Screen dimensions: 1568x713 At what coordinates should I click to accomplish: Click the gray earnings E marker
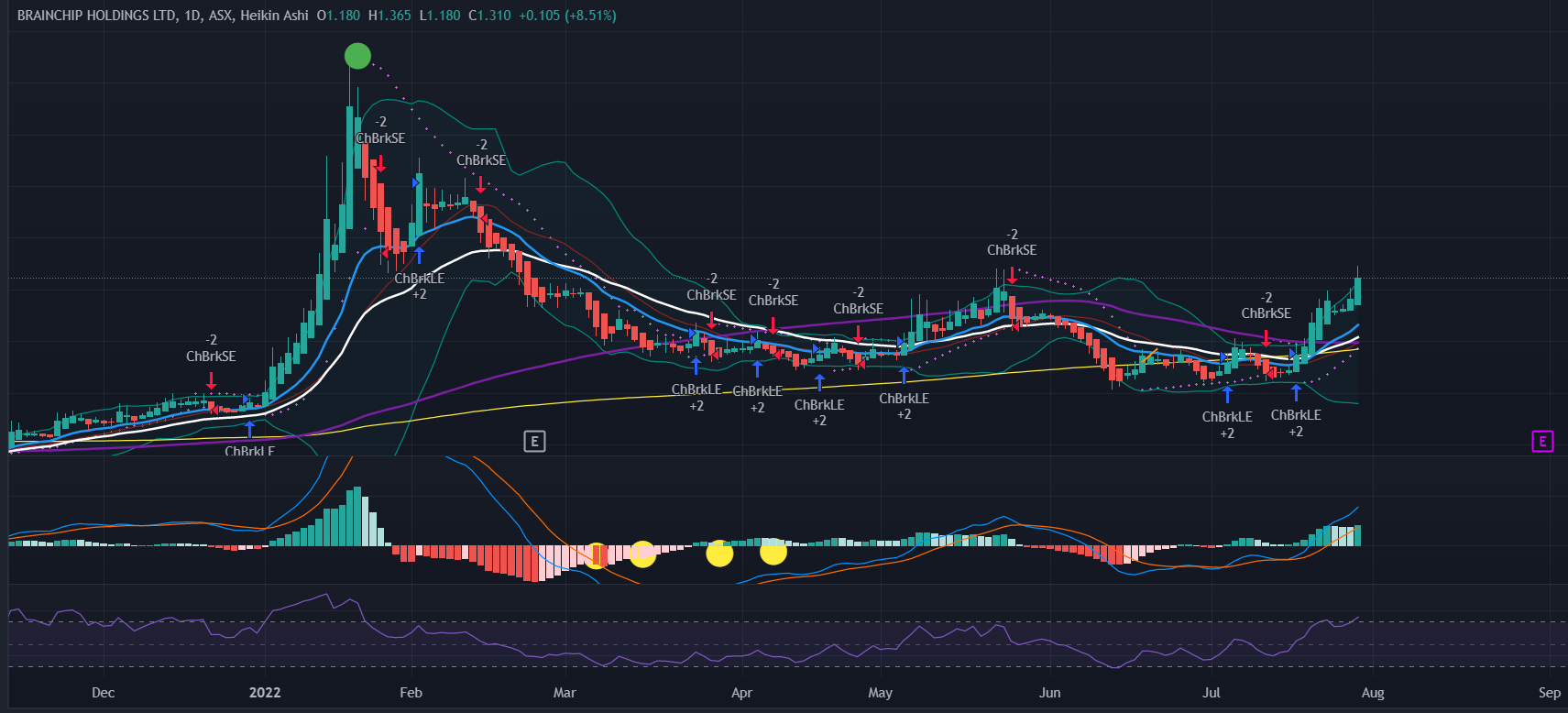(x=534, y=442)
